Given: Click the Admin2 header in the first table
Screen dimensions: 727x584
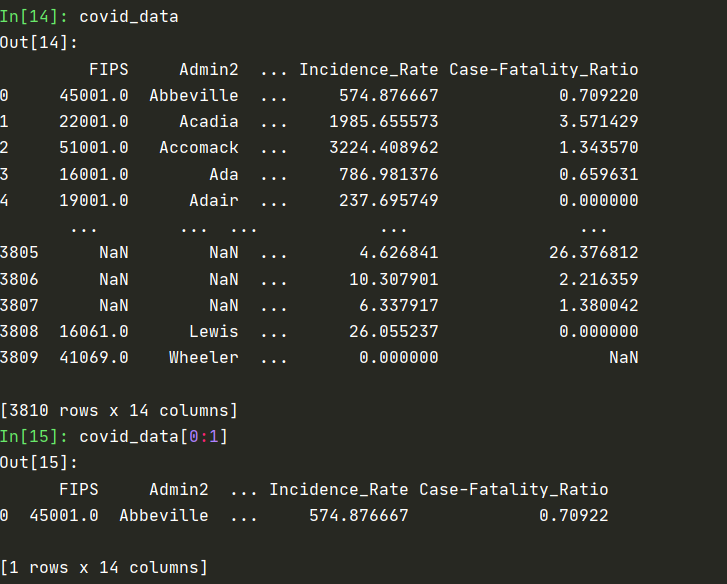Looking at the screenshot, I should pos(208,69).
